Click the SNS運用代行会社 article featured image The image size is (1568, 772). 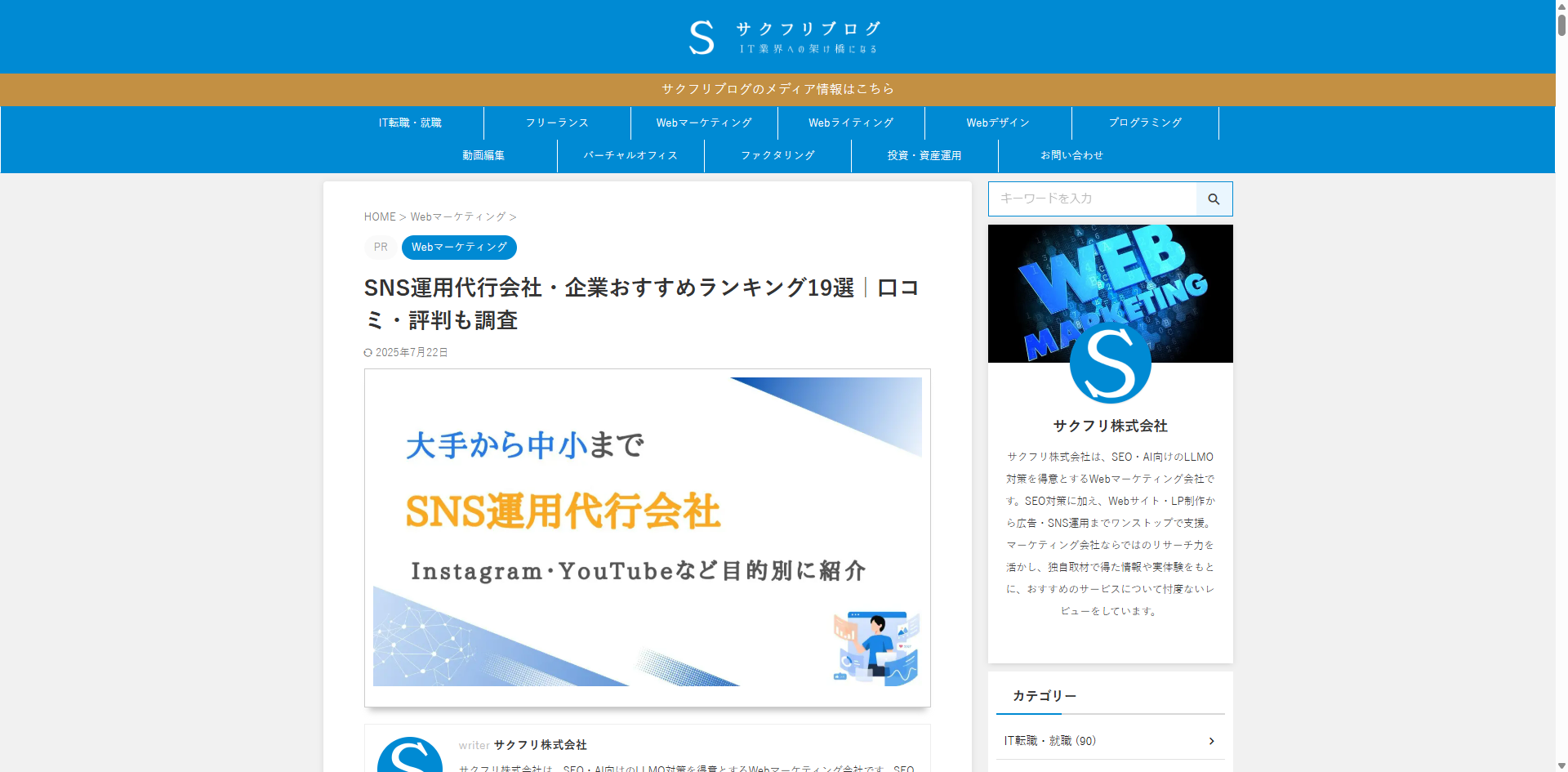(x=648, y=538)
